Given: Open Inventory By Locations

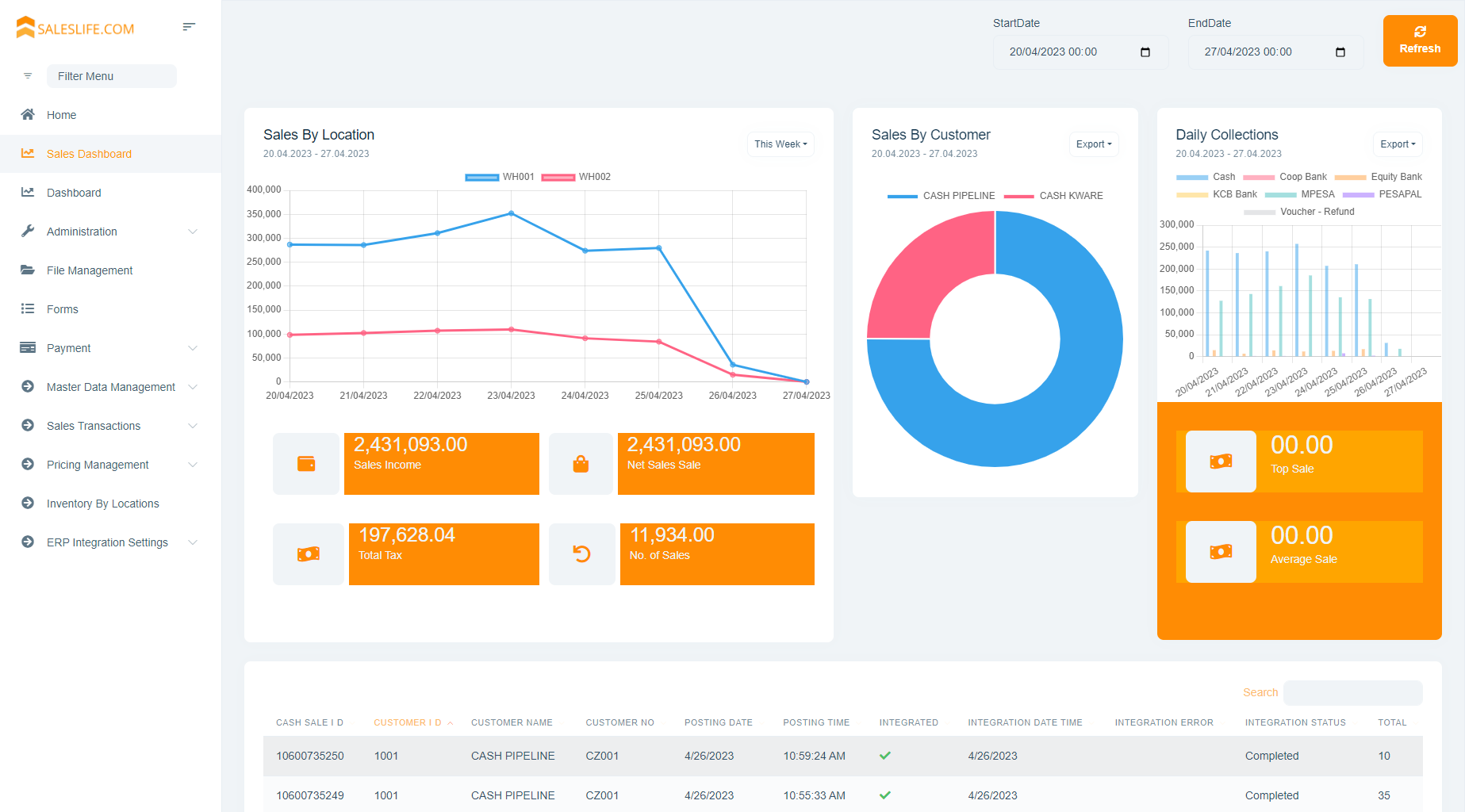Looking at the screenshot, I should click(110, 504).
